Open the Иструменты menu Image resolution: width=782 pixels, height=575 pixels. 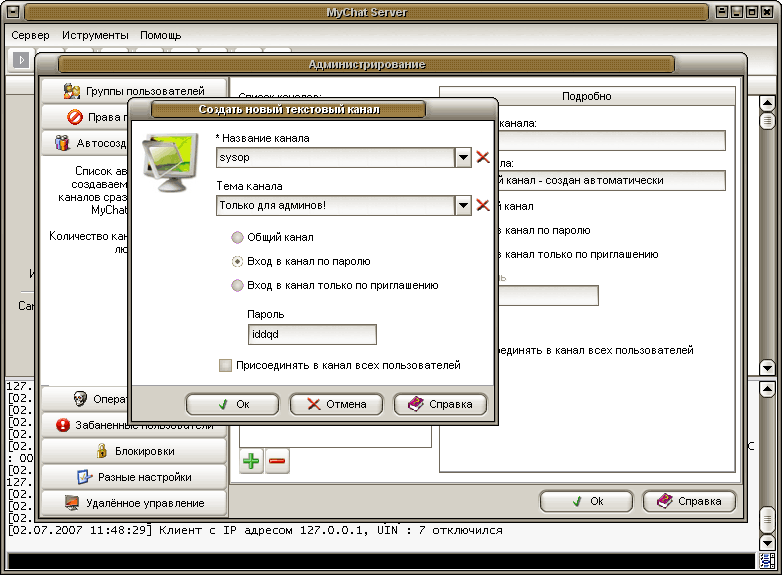click(x=95, y=35)
